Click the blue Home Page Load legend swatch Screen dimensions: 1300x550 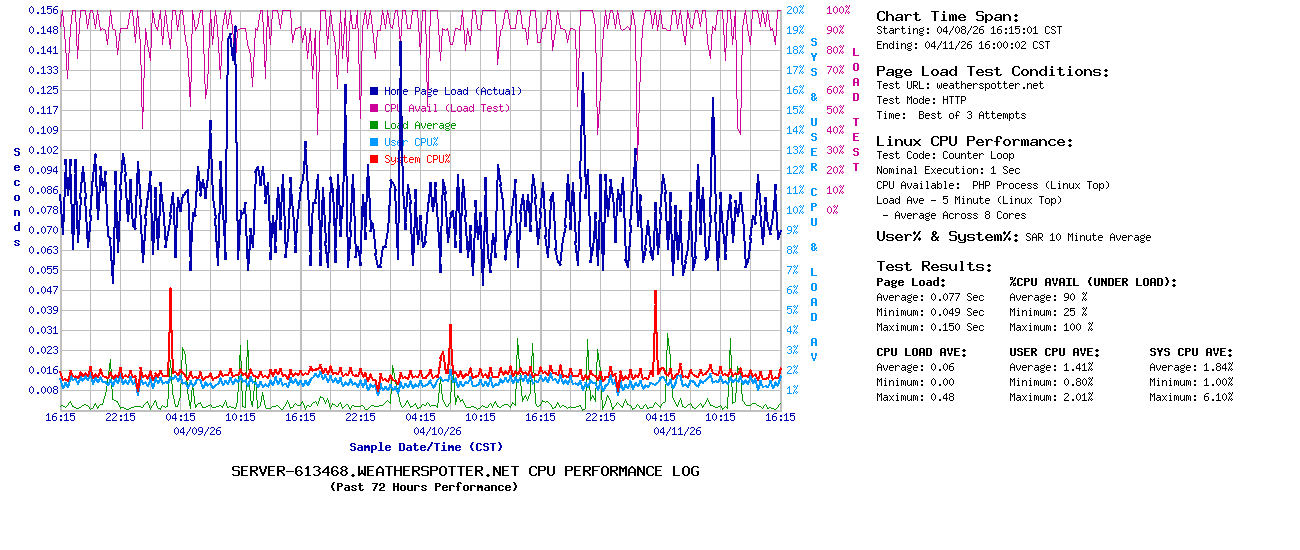click(374, 91)
